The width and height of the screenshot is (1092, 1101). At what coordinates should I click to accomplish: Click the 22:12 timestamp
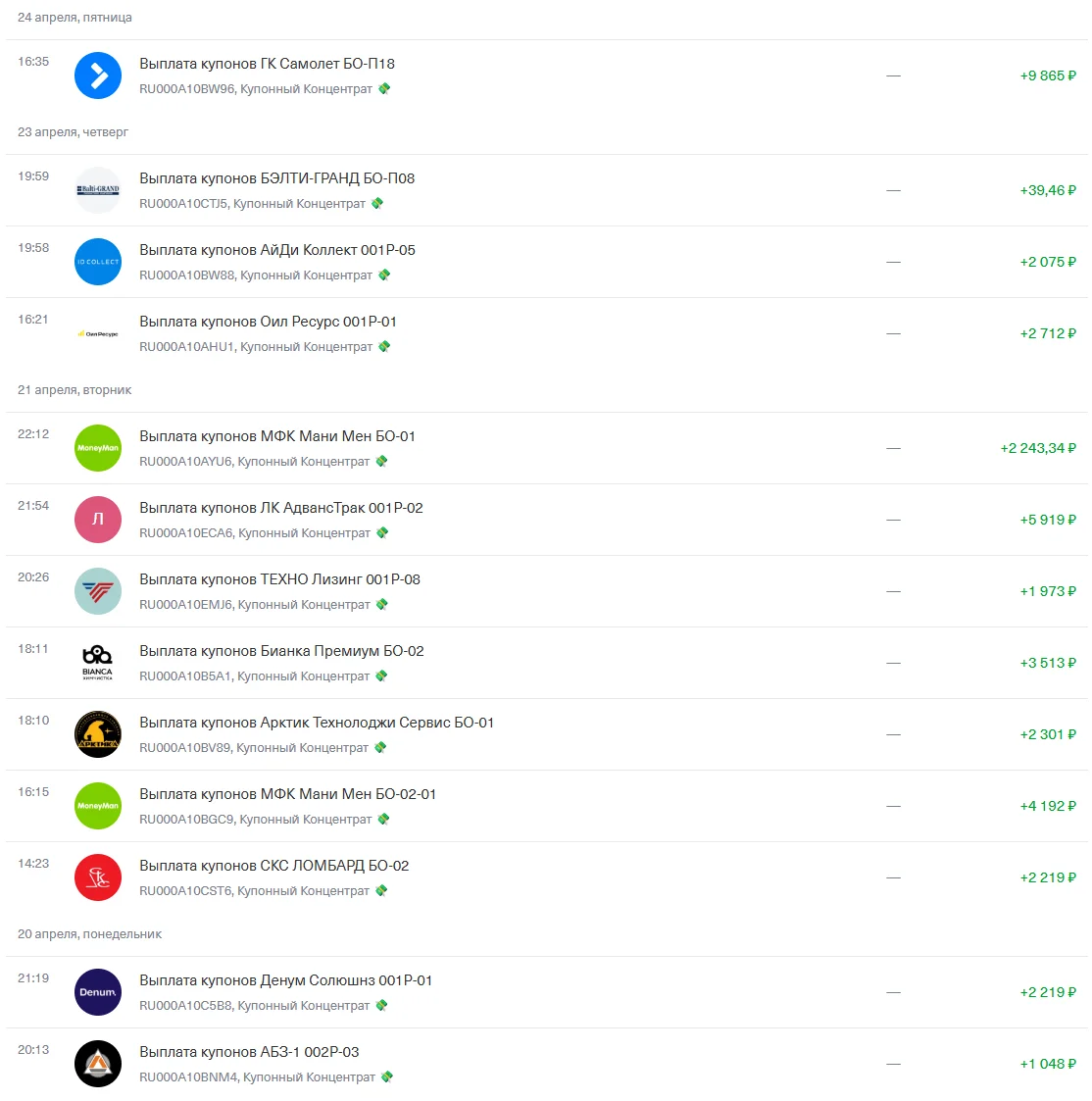click(x=33, y=434)
